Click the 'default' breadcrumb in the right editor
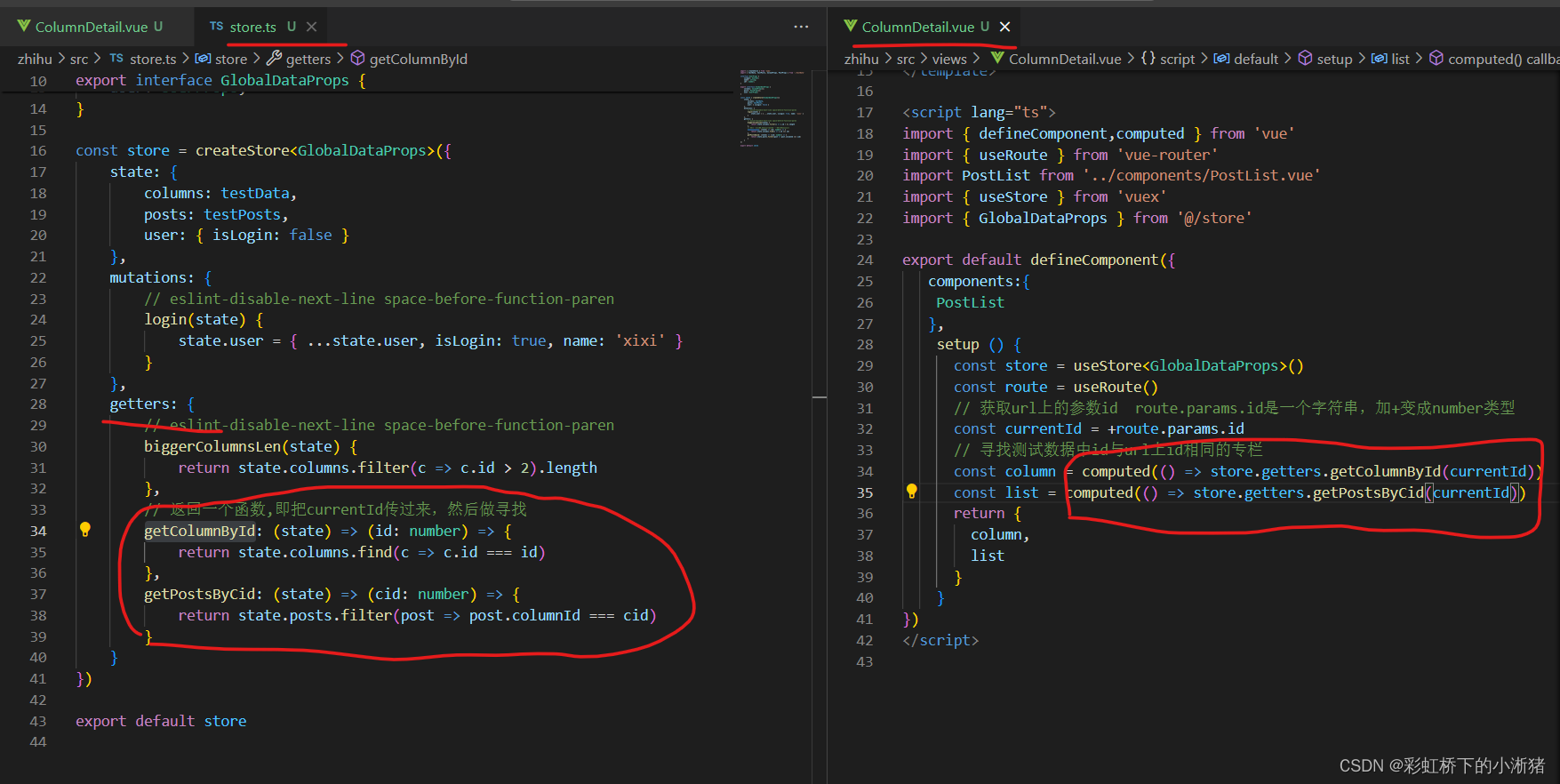The image size is (1560, 784). [1256, 59]
